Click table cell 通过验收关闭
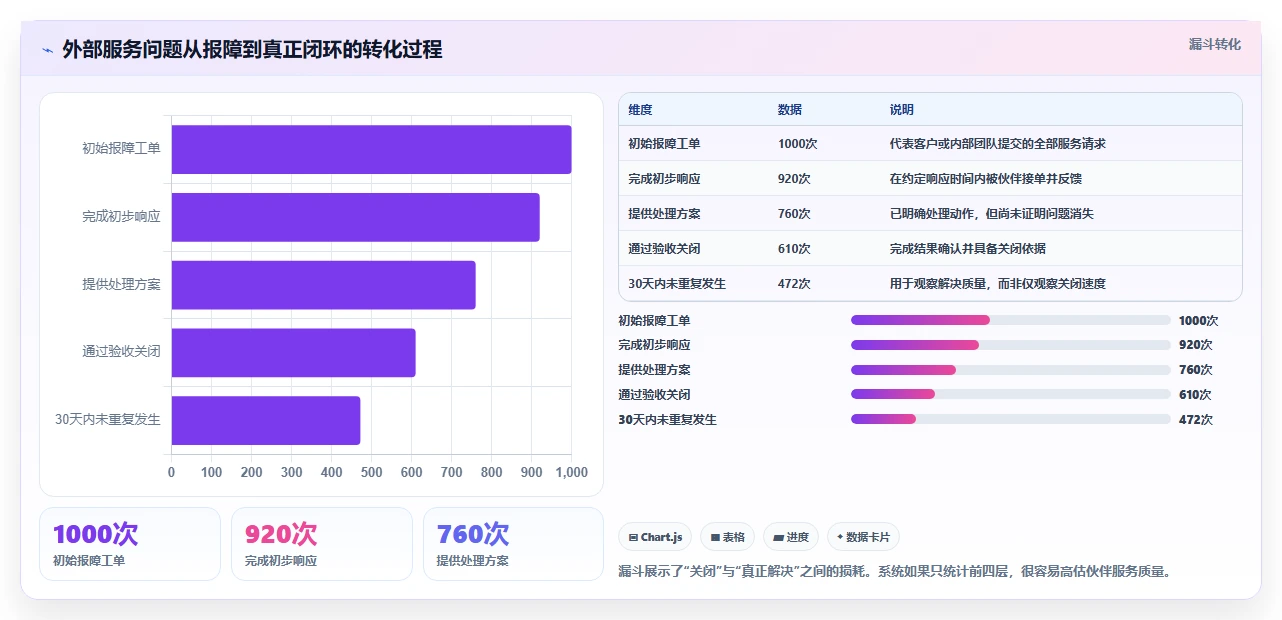The width and height of the screenshot is (1282, 620). [x=664, y=249]
